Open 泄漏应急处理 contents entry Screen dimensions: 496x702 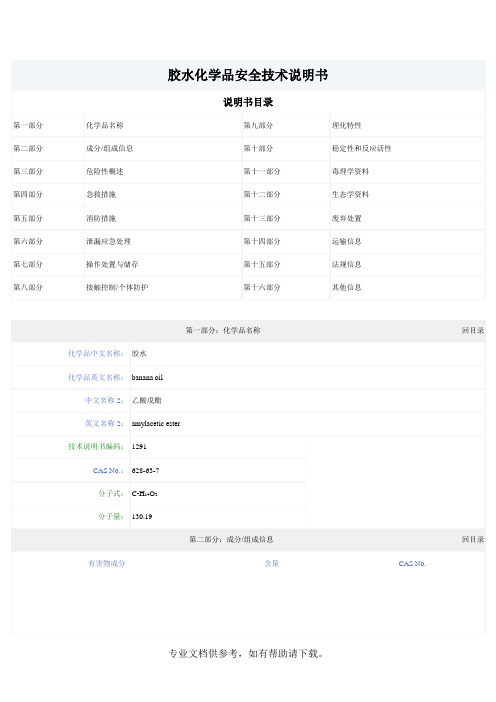coord(108,241)
